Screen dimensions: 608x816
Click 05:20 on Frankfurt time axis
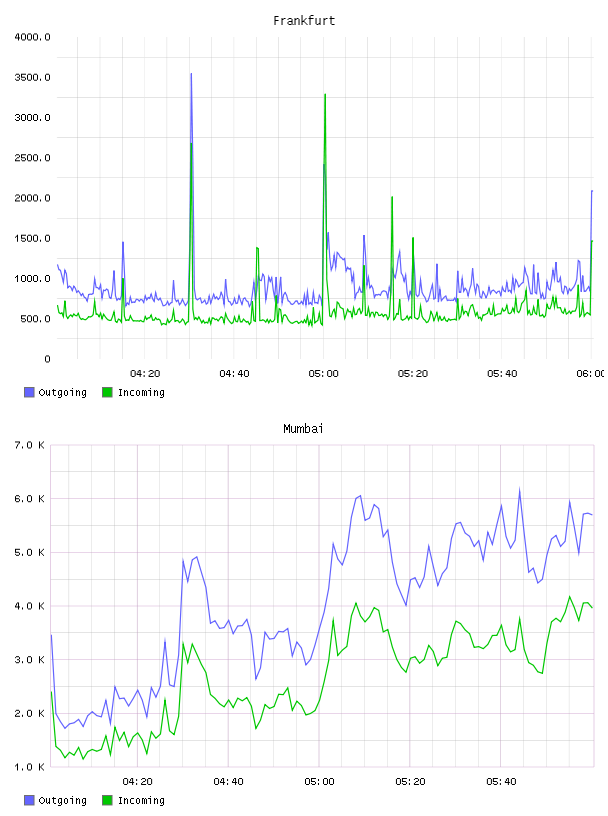[413, 374]
